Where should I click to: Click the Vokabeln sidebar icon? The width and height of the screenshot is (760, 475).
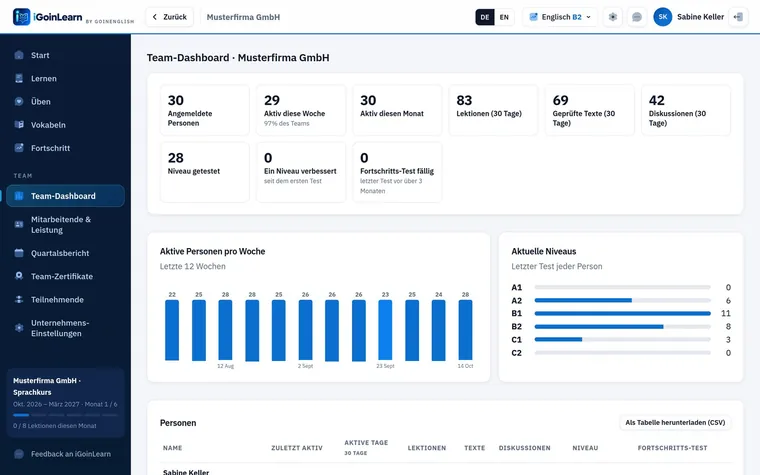(19, 125)
